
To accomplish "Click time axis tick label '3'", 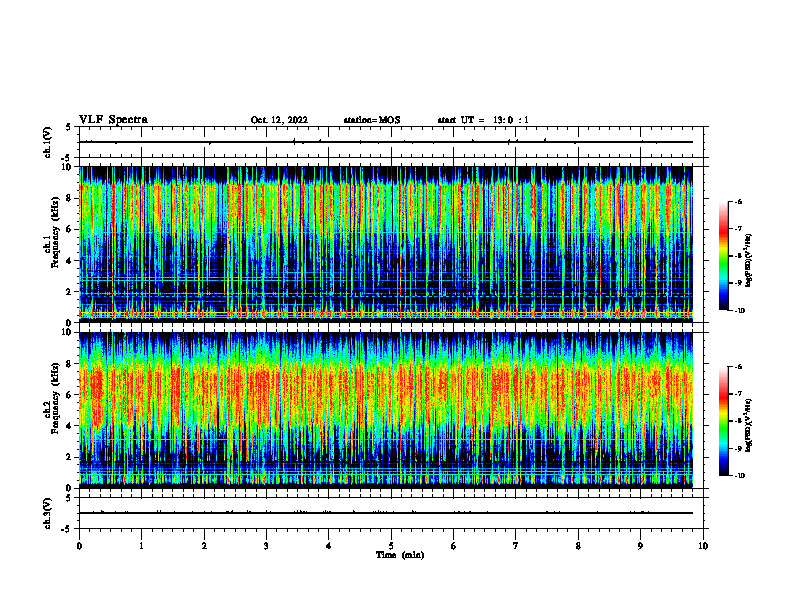I will tap(266, 546).
